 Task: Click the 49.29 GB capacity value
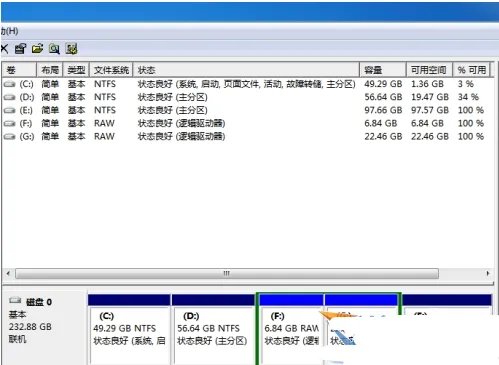click(383, 84)
